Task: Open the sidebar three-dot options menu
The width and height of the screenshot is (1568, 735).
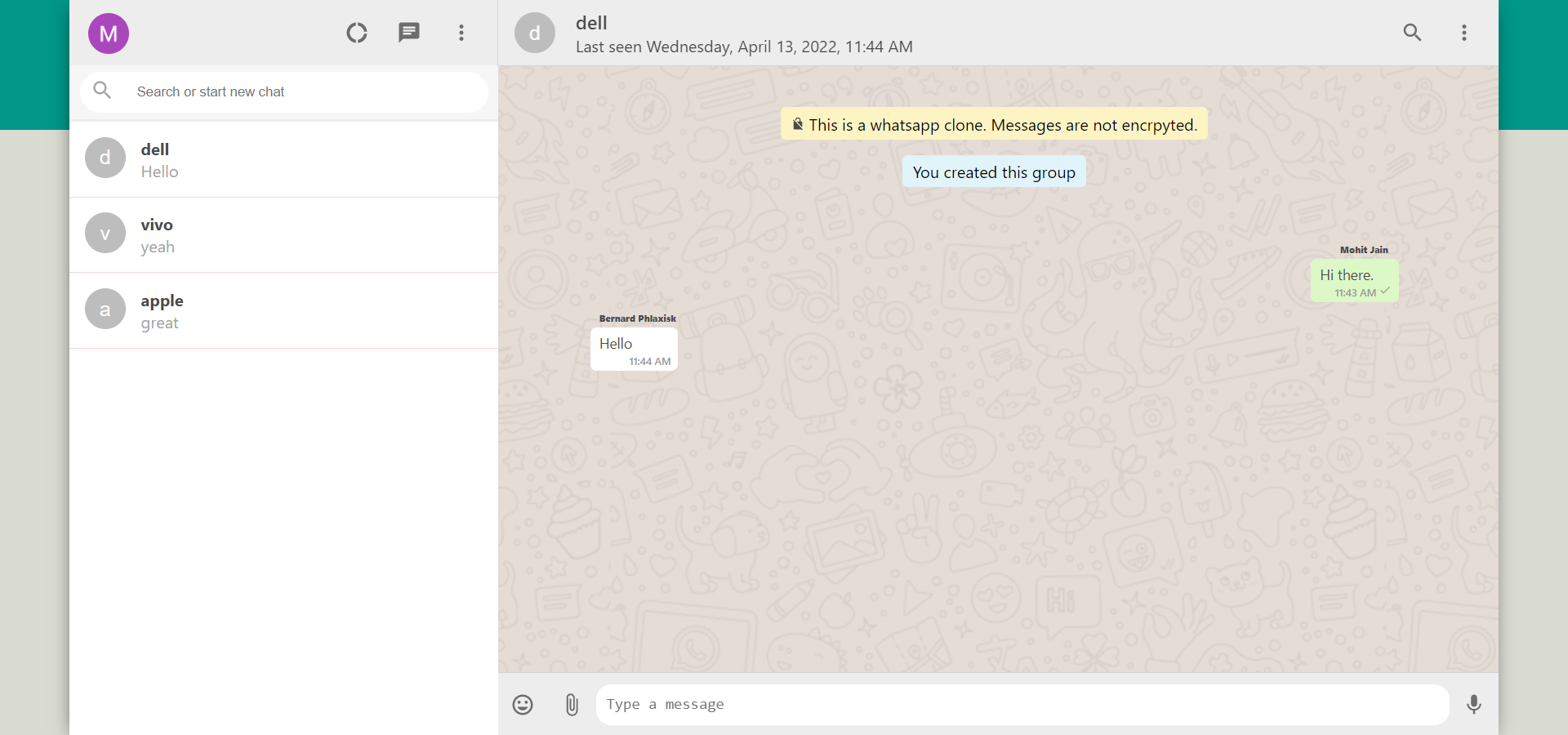Action: pyautogui.click(x=461, y=33)
